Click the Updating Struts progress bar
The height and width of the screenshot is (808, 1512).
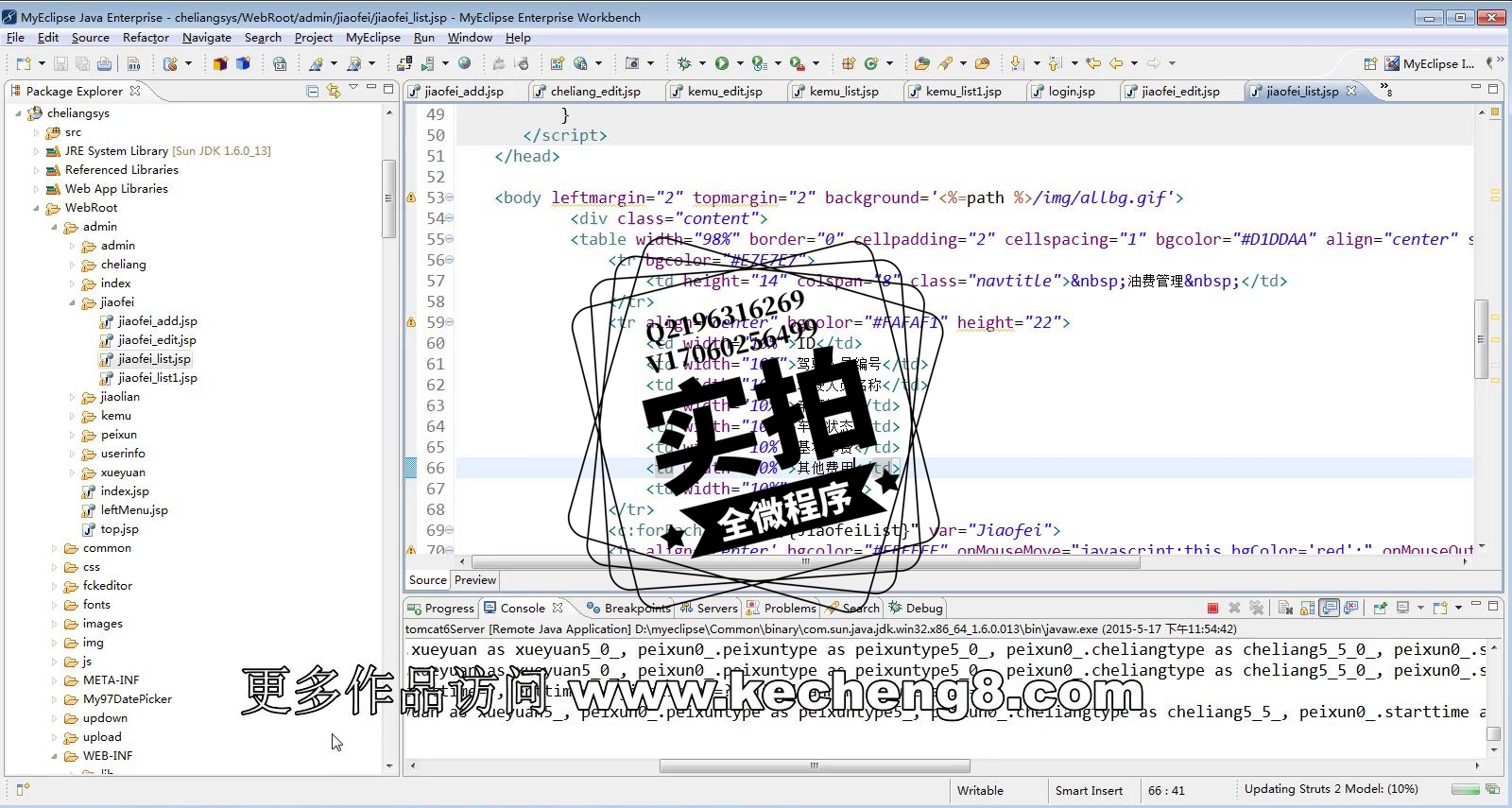[x=1466, y=789]
